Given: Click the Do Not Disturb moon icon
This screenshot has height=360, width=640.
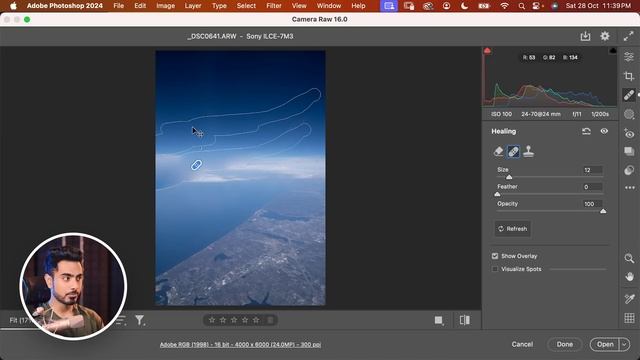Looking at the screenshot, I should point(464,6).
